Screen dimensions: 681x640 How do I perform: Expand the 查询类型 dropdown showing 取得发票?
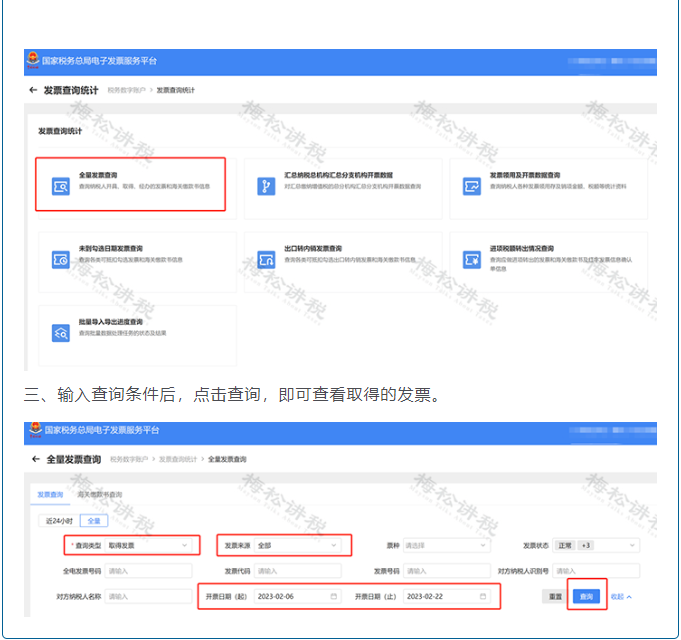148,545
